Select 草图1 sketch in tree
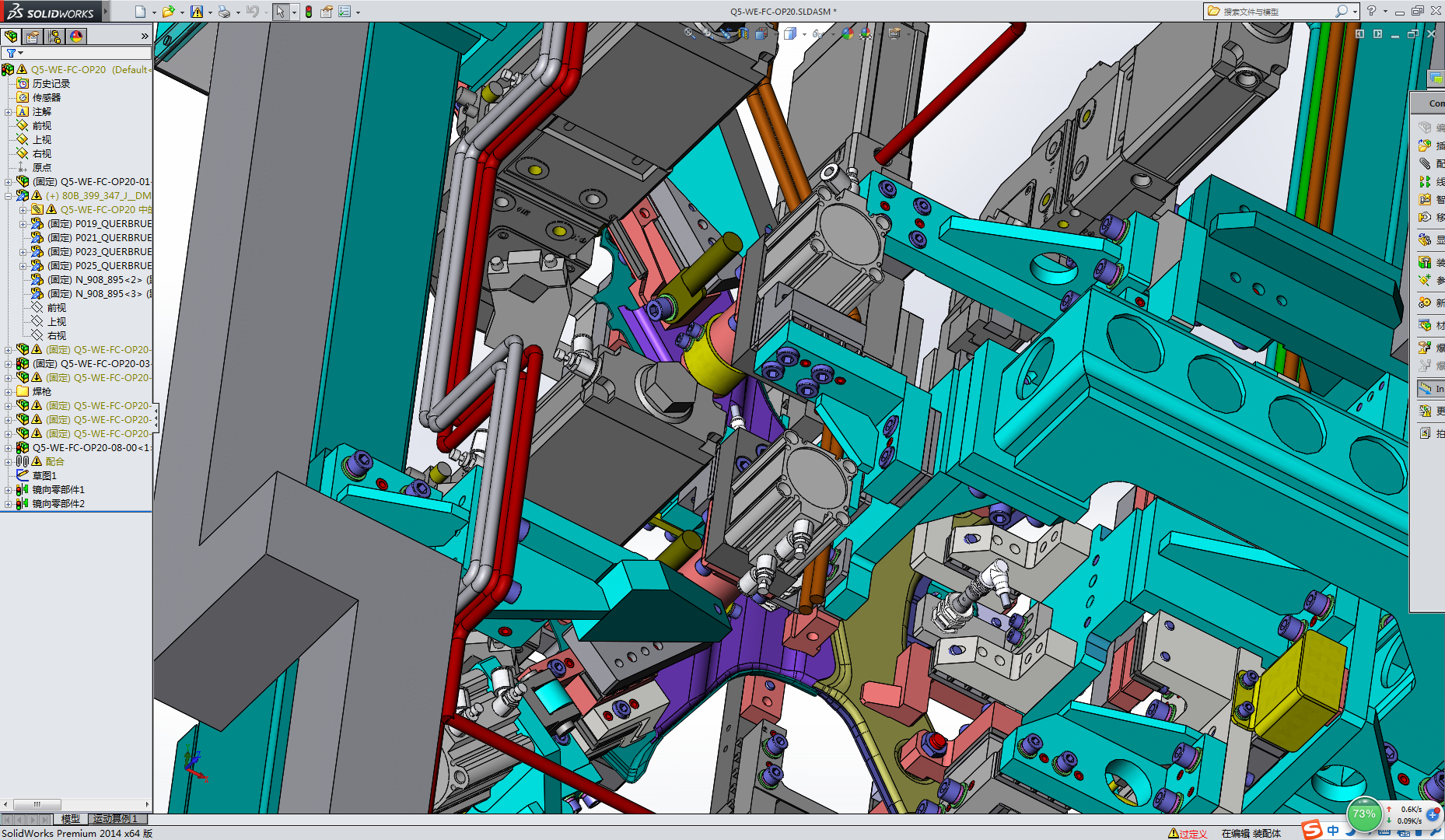Viewport: 1445px width, 840px height. pos(44,475)
